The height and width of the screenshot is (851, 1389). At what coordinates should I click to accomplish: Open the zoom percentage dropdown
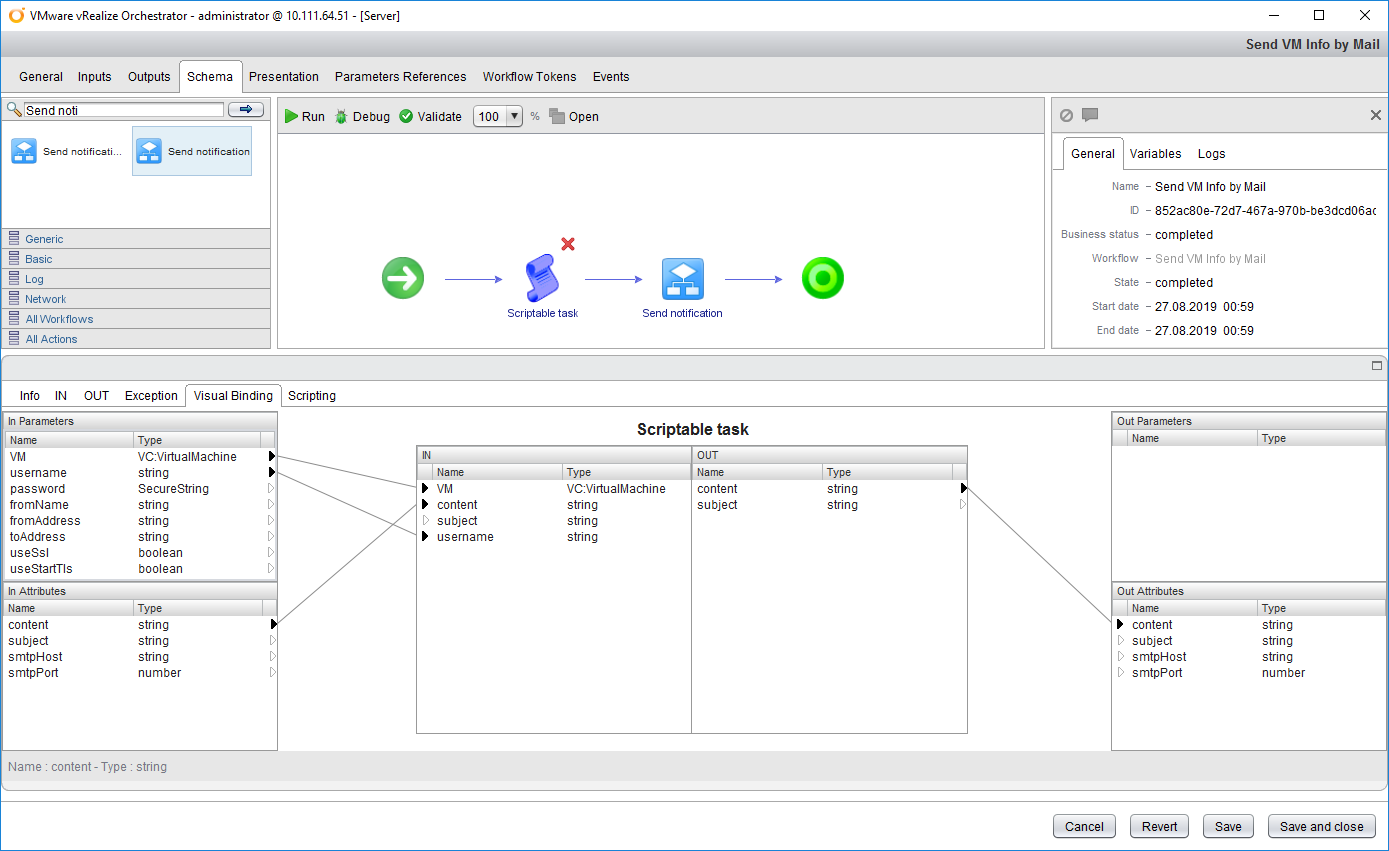[x=514, y=116]
